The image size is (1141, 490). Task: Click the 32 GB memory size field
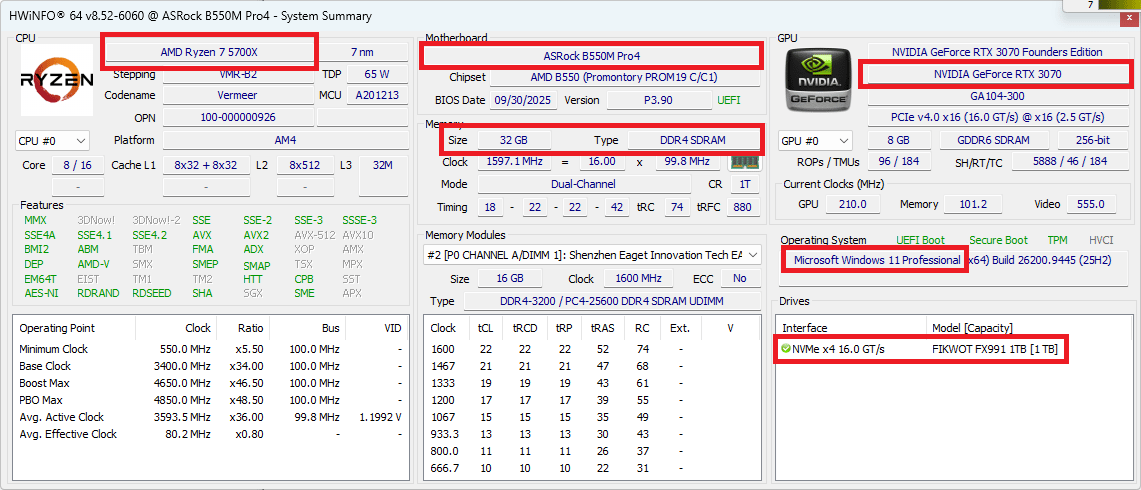[x=514, y=140]
